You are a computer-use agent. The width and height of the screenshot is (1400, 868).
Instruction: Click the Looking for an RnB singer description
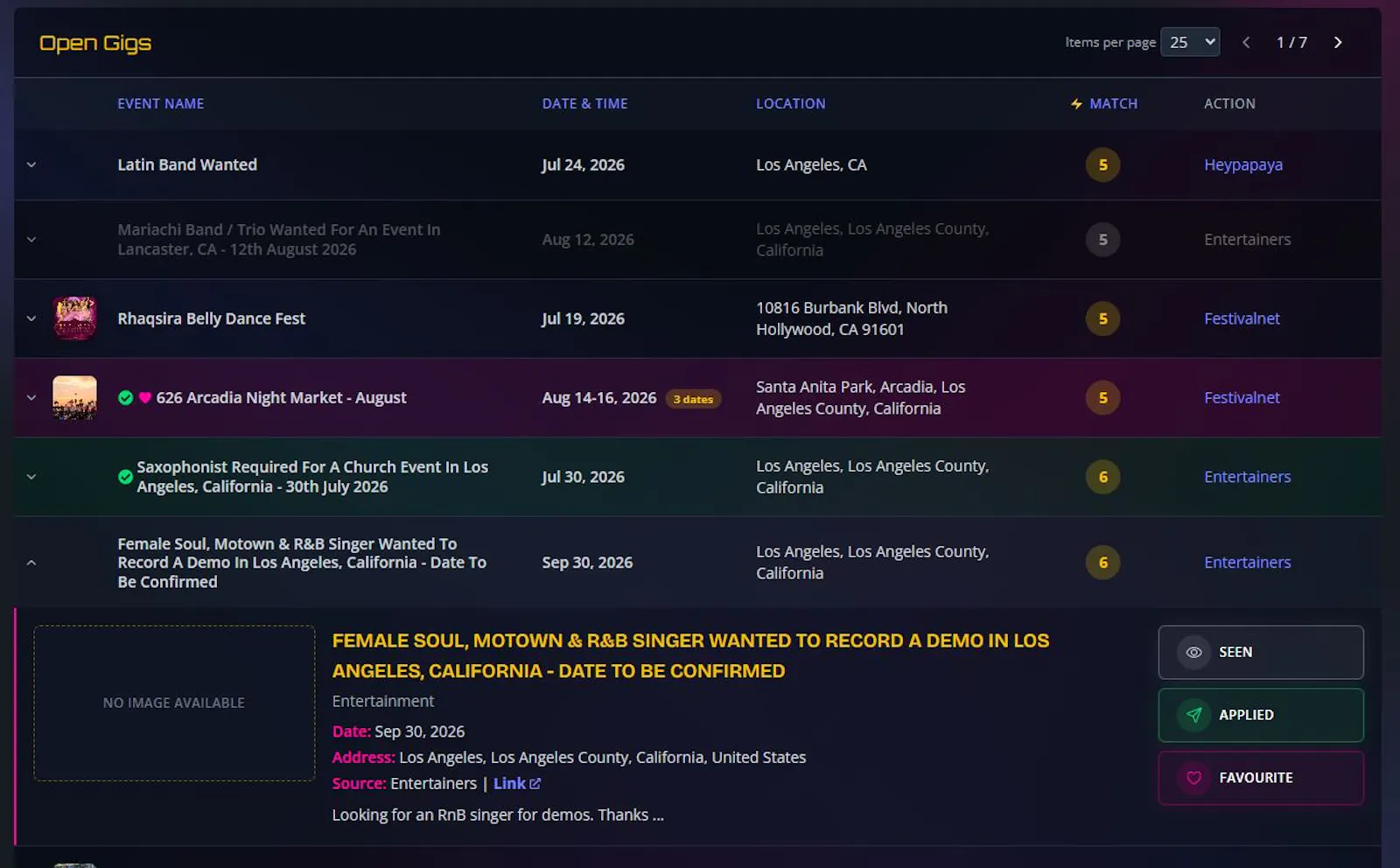pyautogui.click(x=498, y=815)
